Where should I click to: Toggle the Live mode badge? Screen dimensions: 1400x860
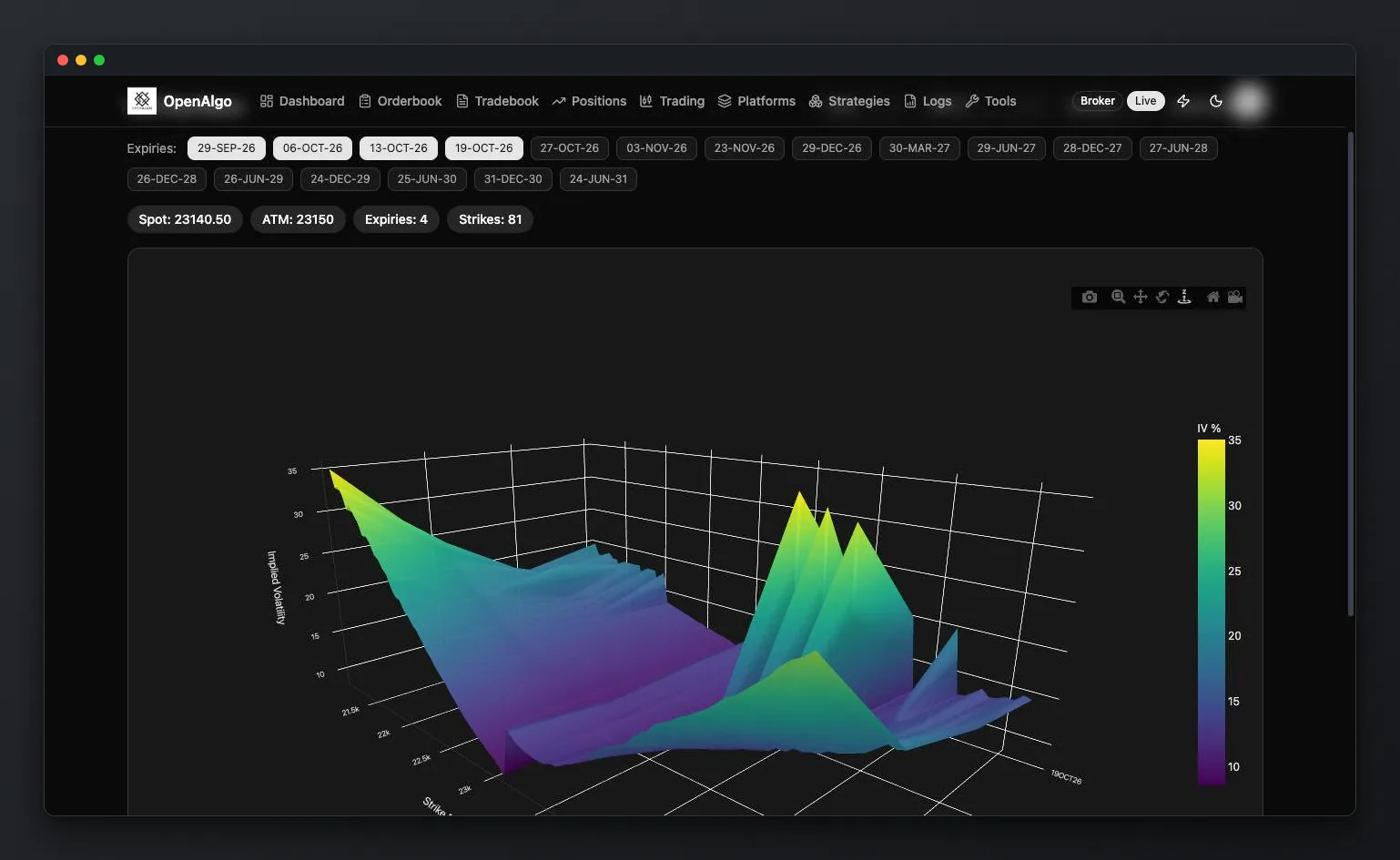click(1145, 101)
